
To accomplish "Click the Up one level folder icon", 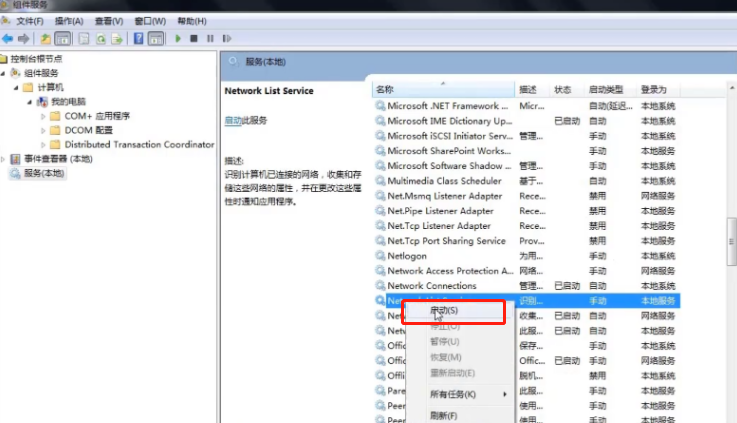I will click(45, 39).
